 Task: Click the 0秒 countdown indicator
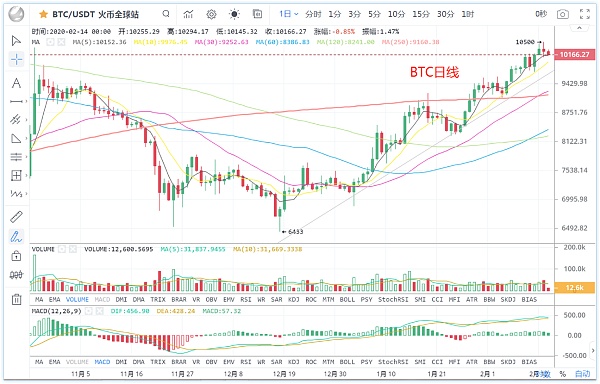(541, 15)
